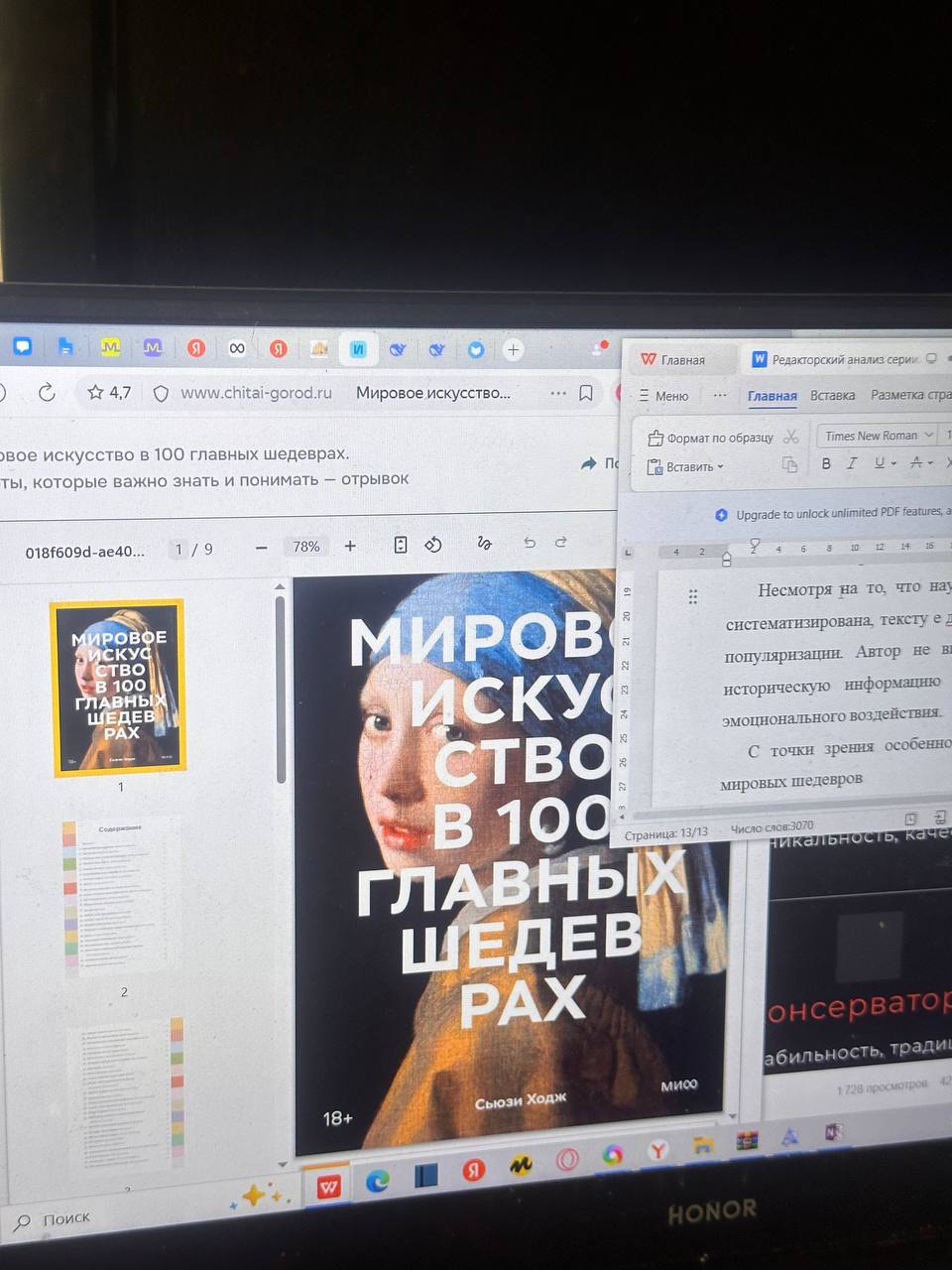Screen dimensions: 952x1270
Task: Click the Число слов: 3070 word count
Action: coord(772,827)
